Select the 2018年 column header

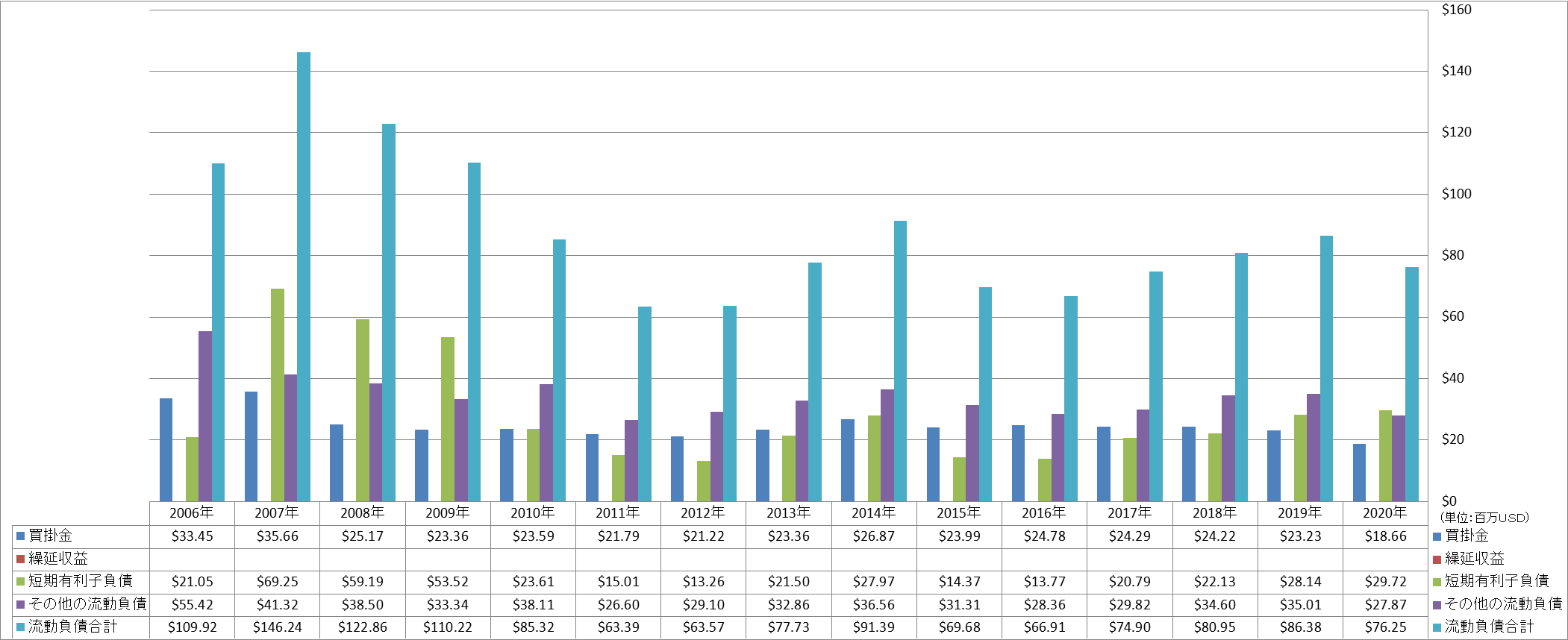(1215, 513)
